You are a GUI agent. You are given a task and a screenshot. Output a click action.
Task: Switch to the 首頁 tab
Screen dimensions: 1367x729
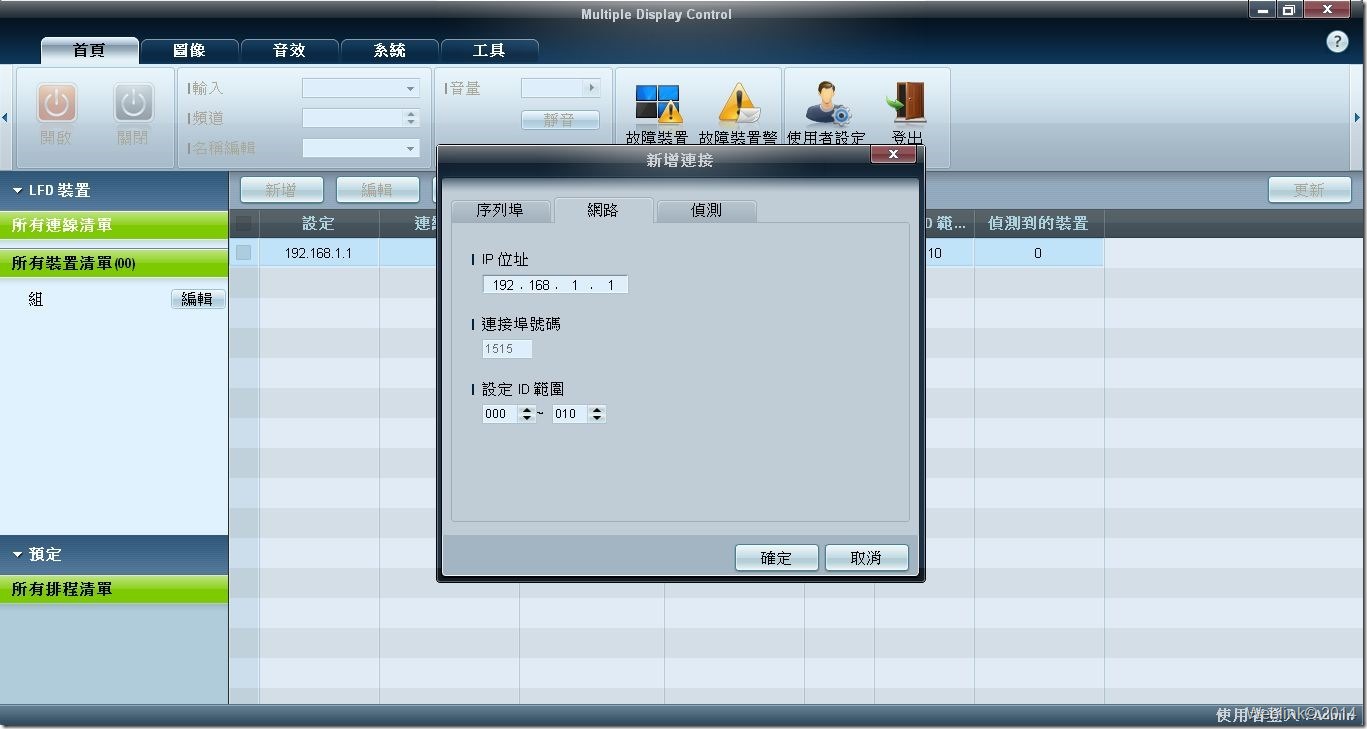click(x=89, y=50)
